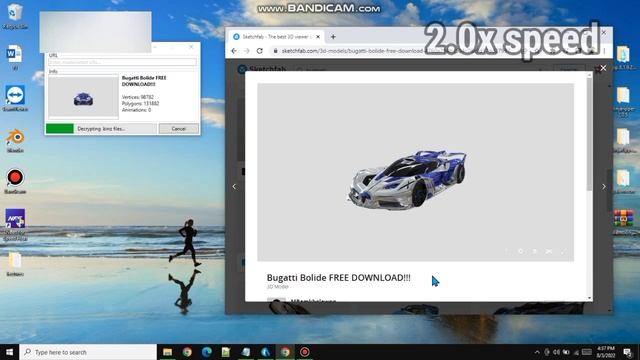Click the Sketchfab logo in the page header
This screenshot has height=360, width=640.
point(262,69)
